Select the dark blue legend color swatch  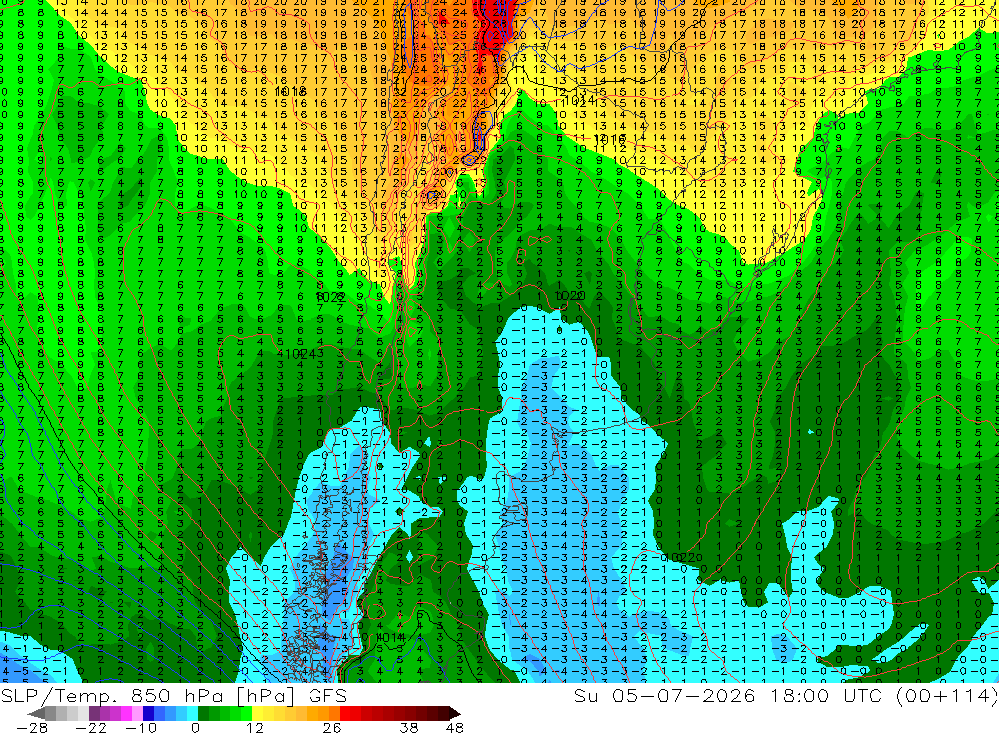click(x=148, y=713)
